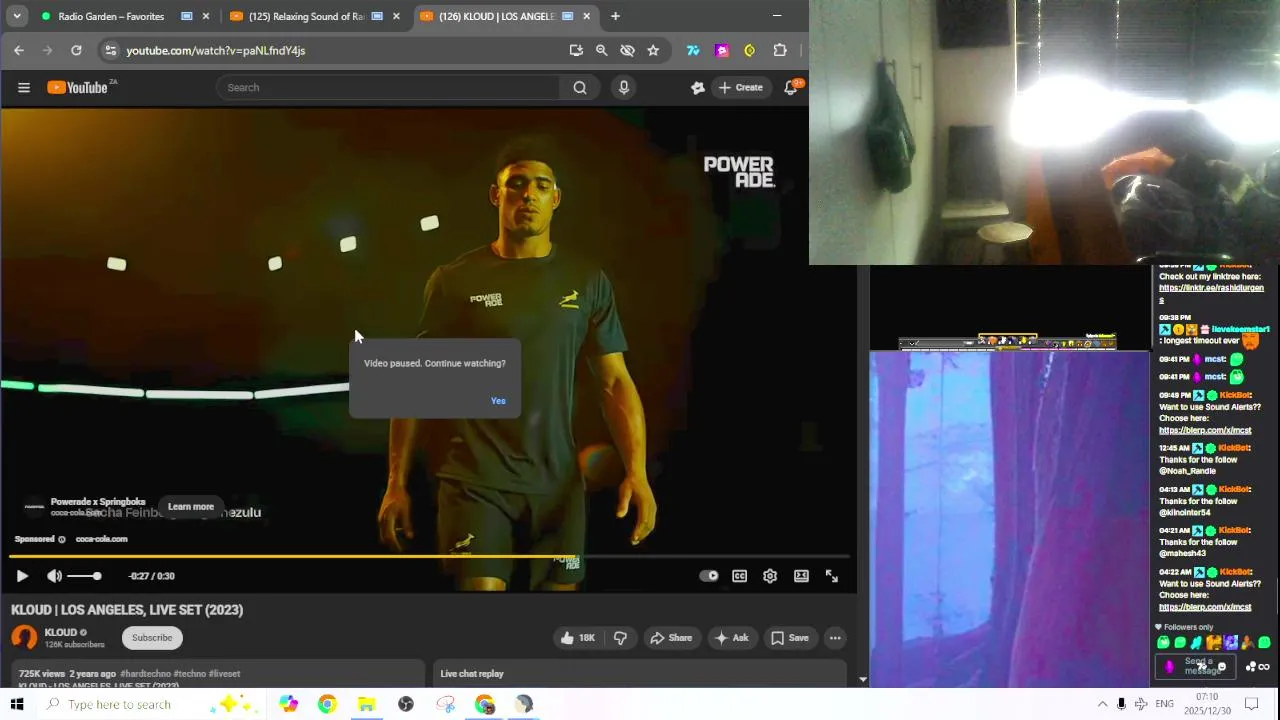1280x720 pixels.
Task: Open the Chrome extensions puzzle icon
Action: 780,50
